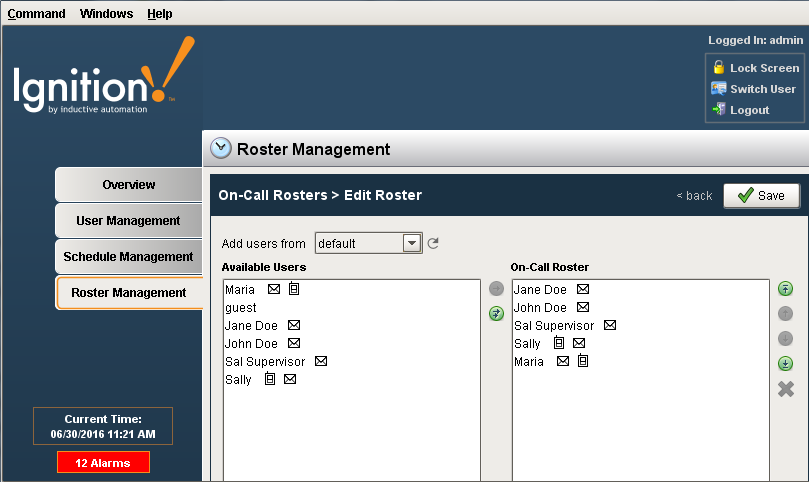Click the add all users green arrow icon

click(x=496, y=313)
